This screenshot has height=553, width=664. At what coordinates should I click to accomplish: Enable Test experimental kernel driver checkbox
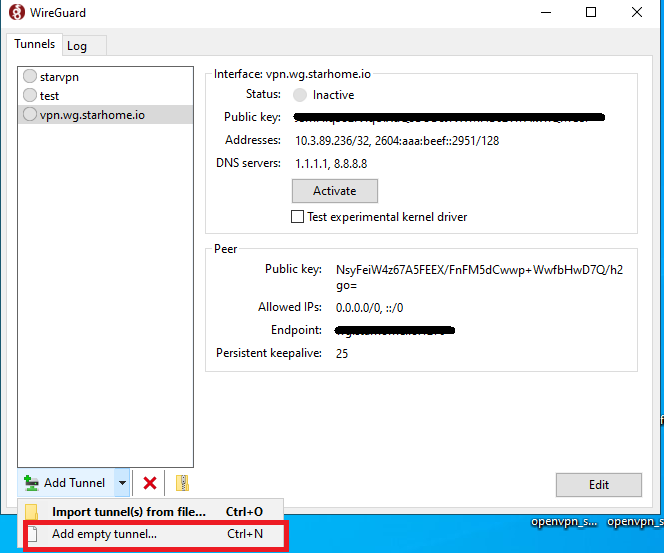[x=297, y=217]
